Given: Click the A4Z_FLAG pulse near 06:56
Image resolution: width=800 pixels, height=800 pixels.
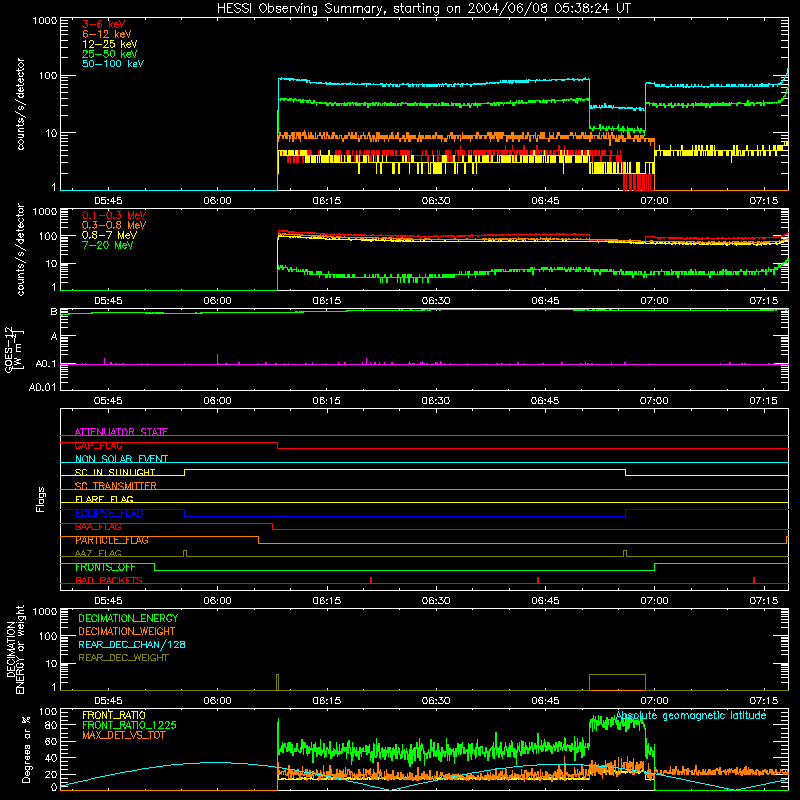Looking at the screenshot, I should [x=625, y=554].
